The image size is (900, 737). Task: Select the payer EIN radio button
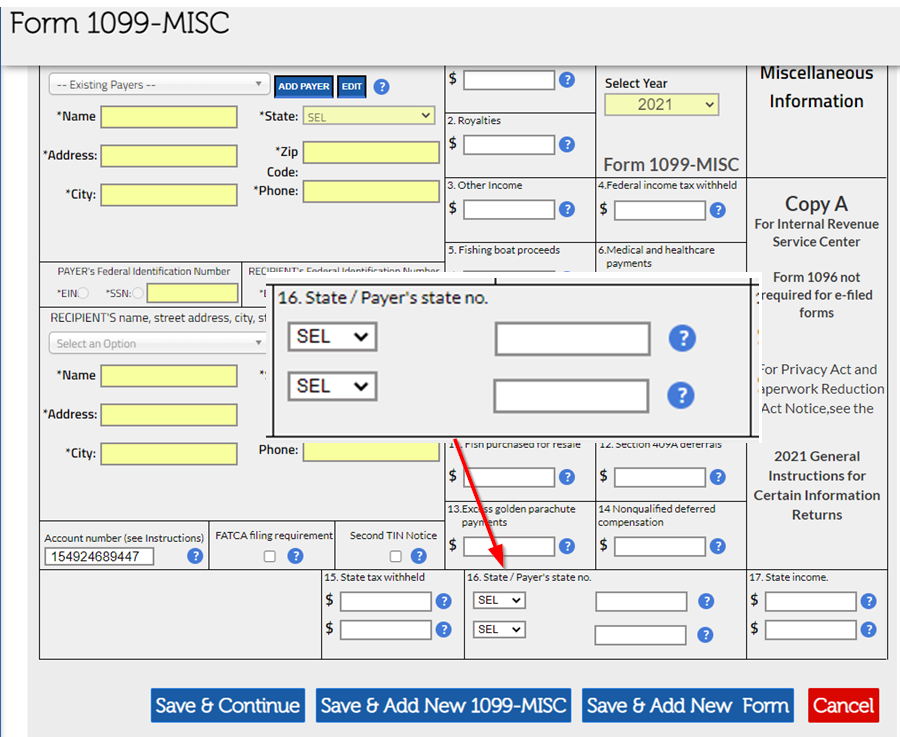[83, 293]
